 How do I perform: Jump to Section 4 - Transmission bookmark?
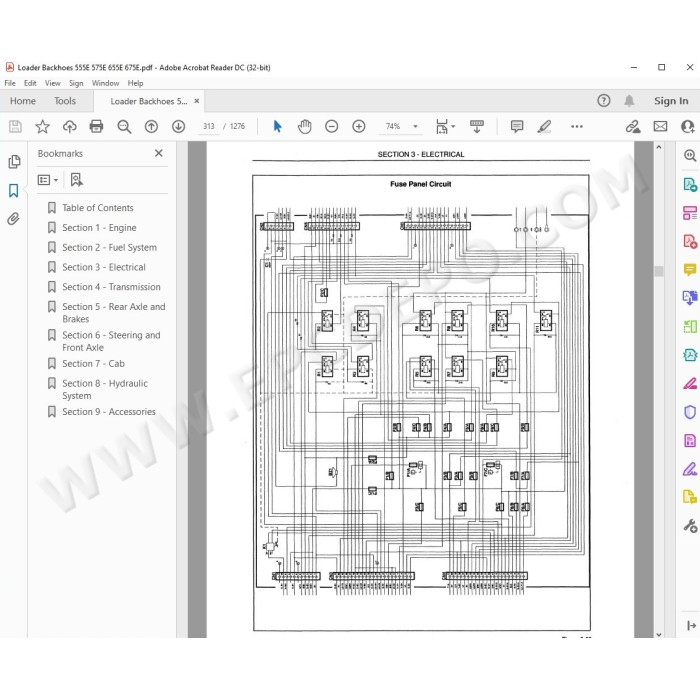[x=111, y=287]
